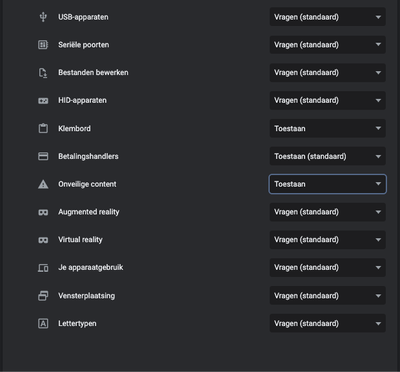The width and height of the screenshot is (400, 372).
Task: Click the Lettertypen letter A icon
Action: pyautogui.click(x=43, y=323)
